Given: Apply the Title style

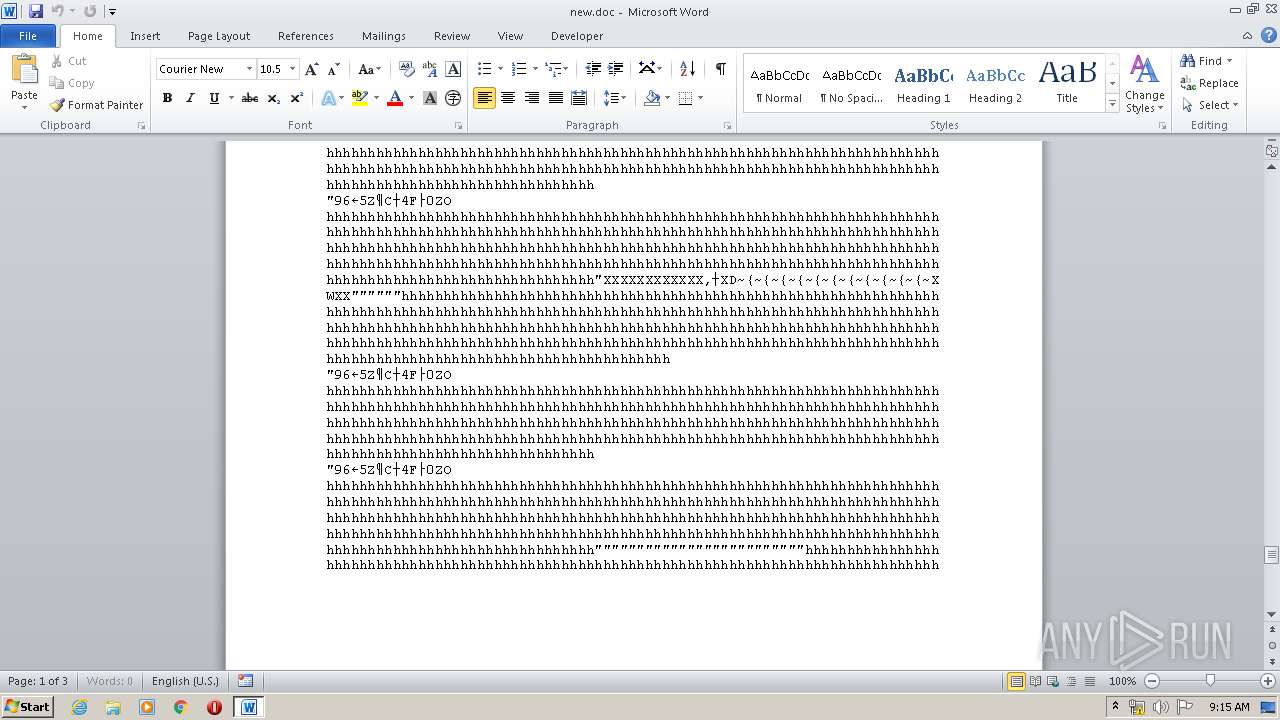Looking at the screenshot, I should point(1067,83).
